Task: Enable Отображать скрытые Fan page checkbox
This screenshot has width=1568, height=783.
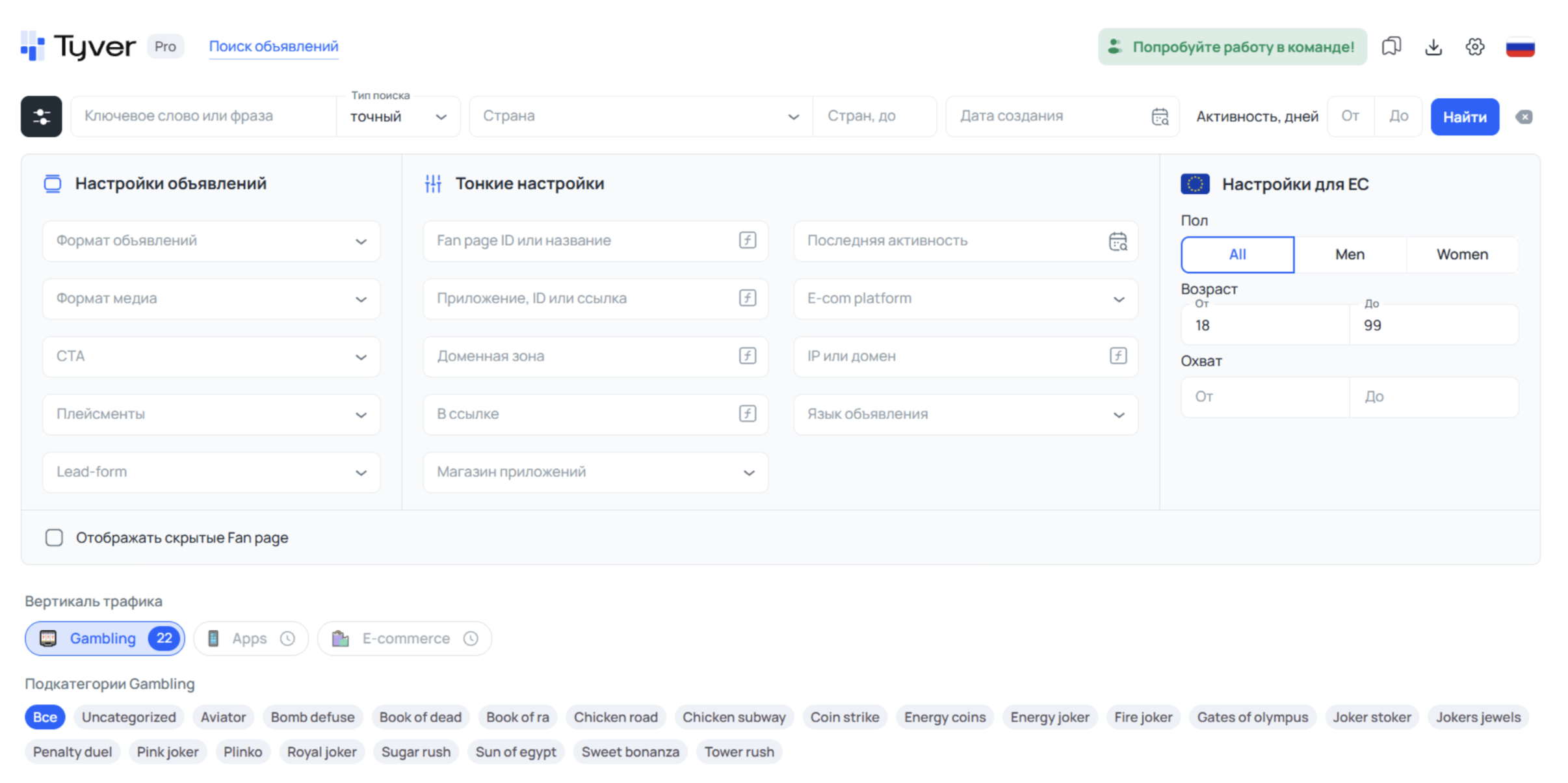Action: tap(54, 538)
